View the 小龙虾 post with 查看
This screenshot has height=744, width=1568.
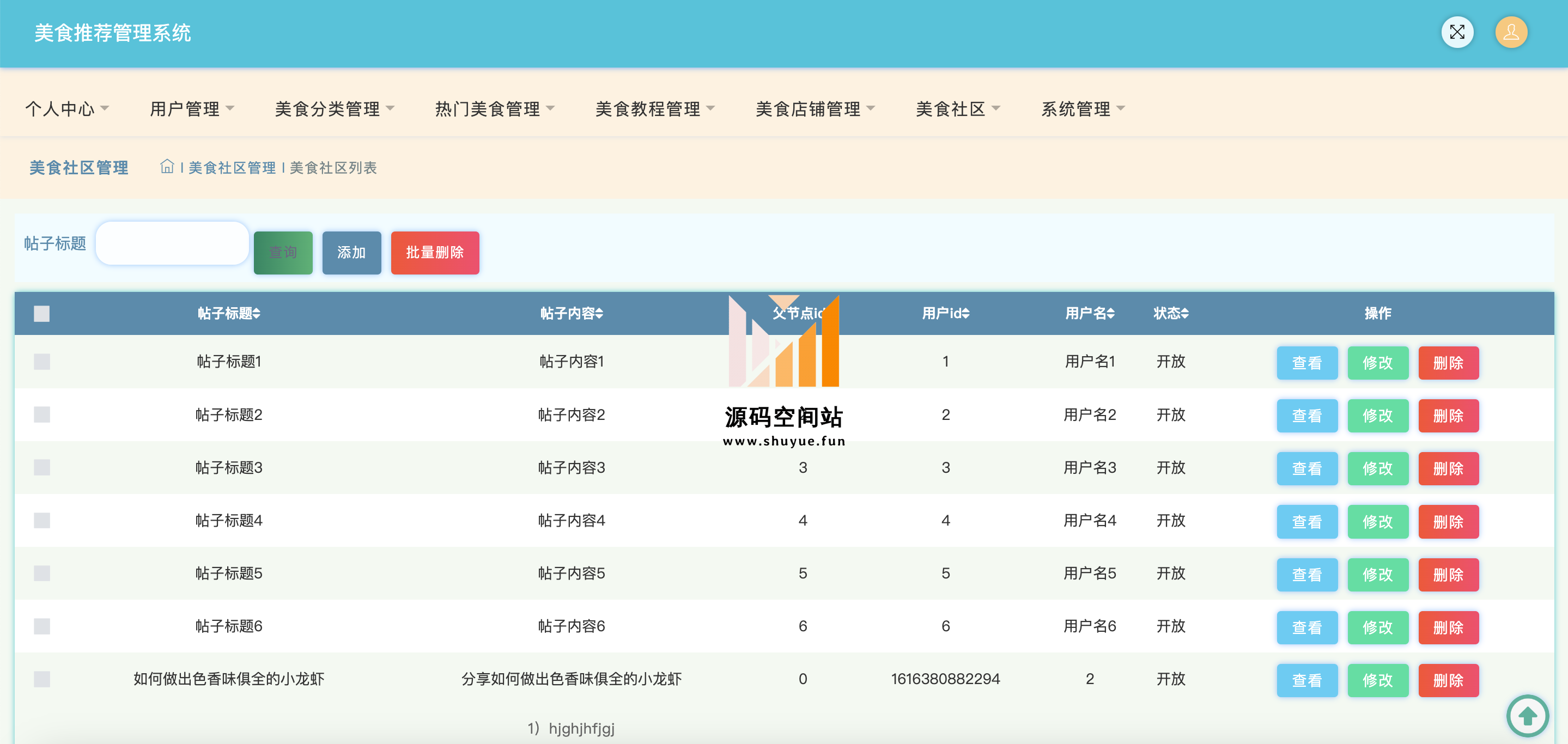tap(1307, 681)
